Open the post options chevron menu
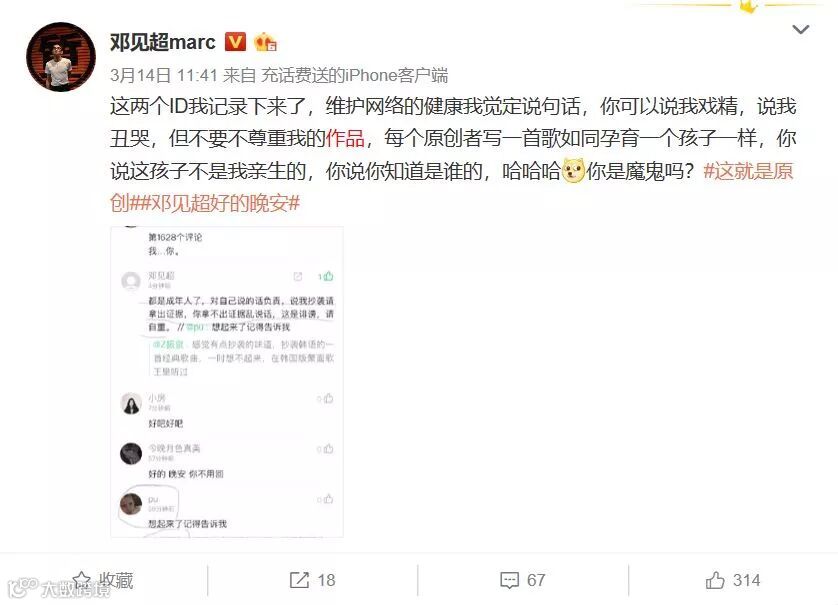 [x=800, y=29]
